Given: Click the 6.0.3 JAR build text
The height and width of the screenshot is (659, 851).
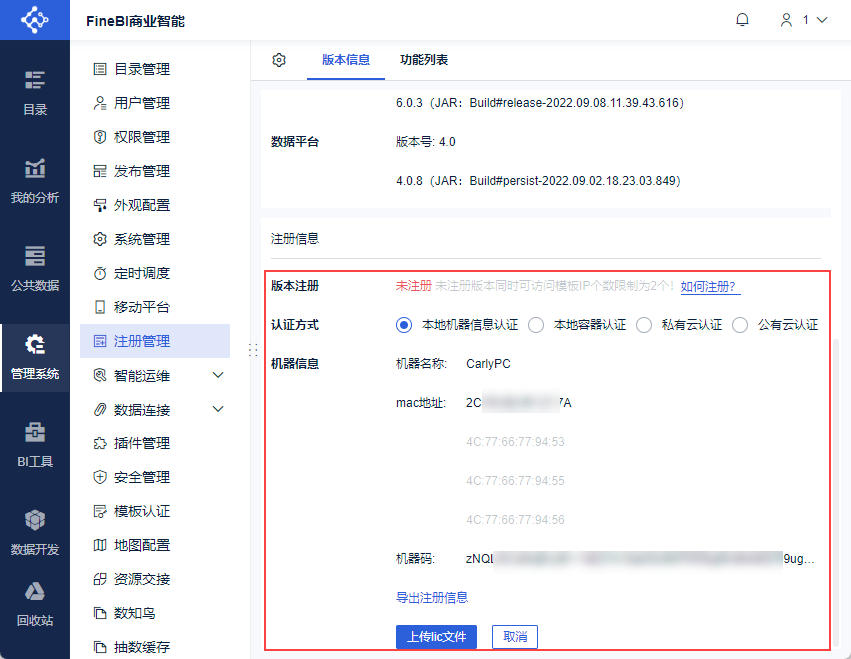Looking at the screenshot, I should point(539,103).
